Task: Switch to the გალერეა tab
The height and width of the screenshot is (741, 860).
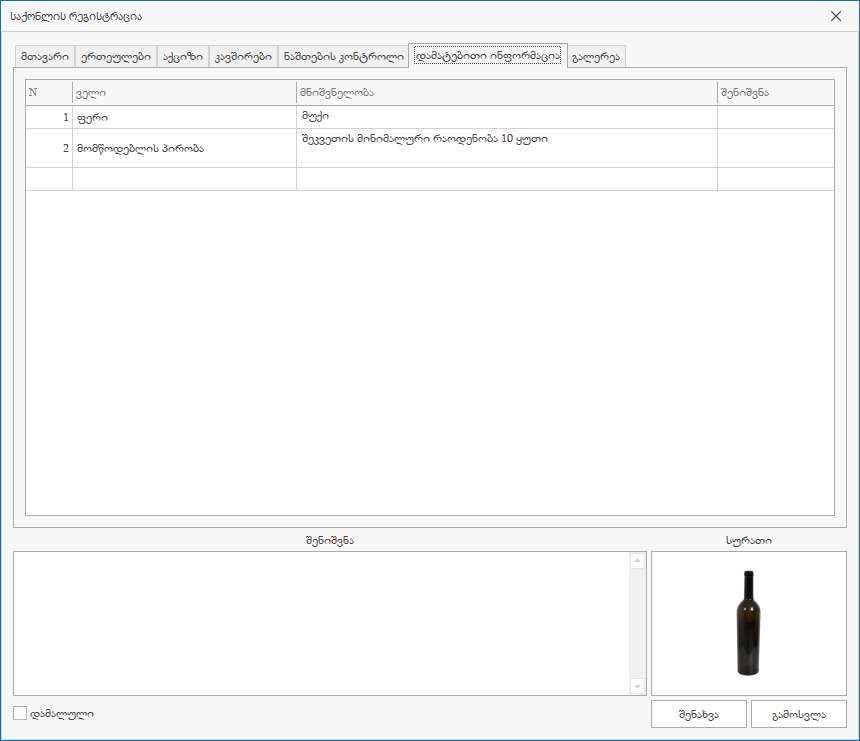Action: click(596, 57)
